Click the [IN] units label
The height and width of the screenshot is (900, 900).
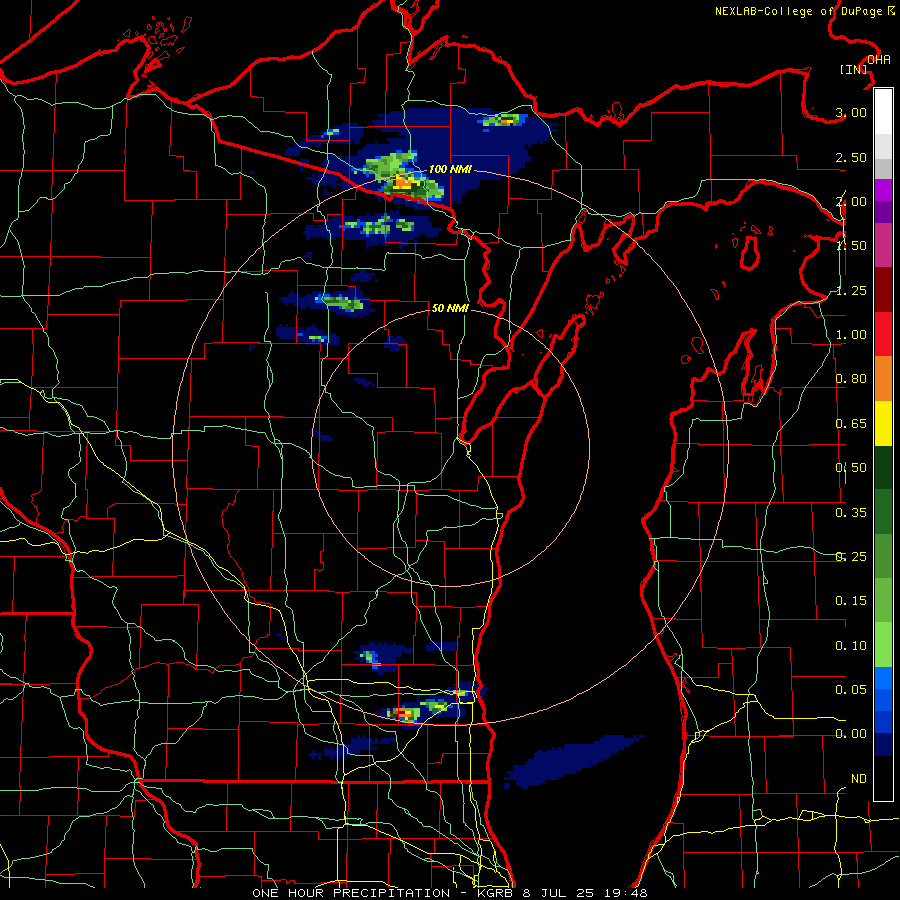tap(854, 69)
